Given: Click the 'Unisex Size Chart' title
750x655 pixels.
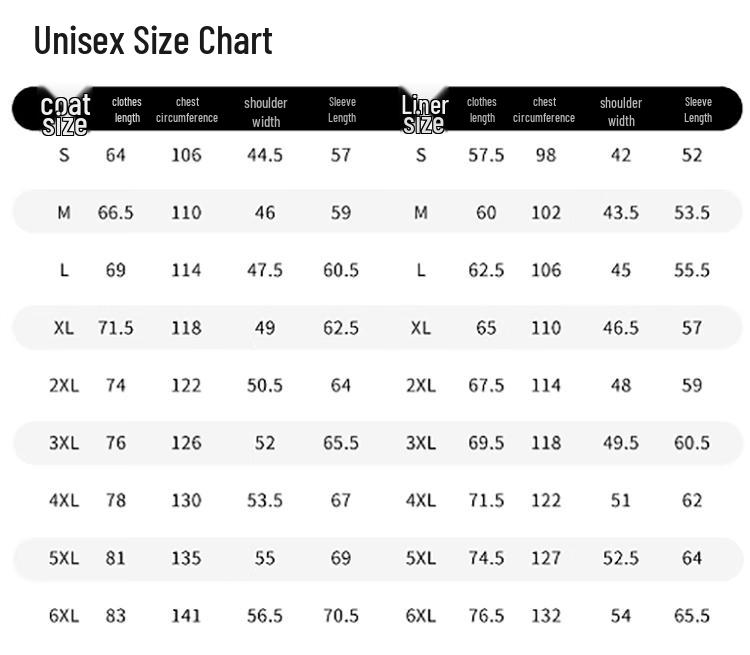Looking at the screenshot, I should pyautogui.click(x=153, y=41).
